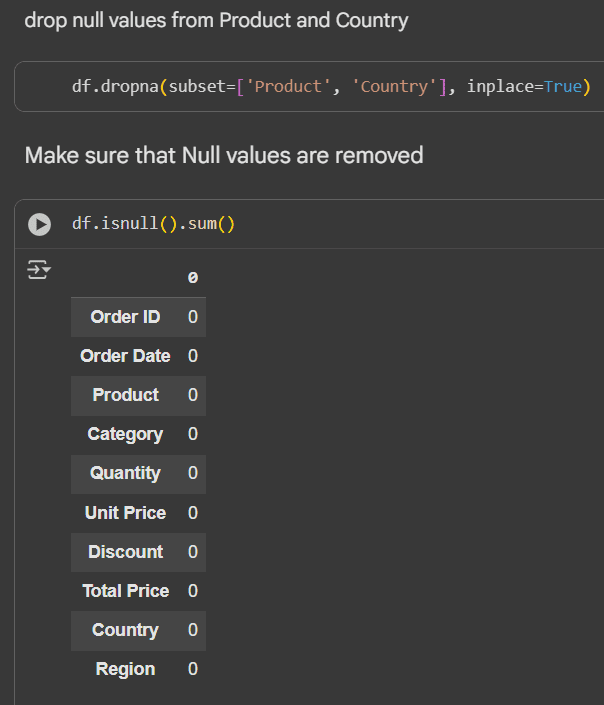604x705 pixels.
Task: Click the Total Price row label
Action: coord(125,591)
